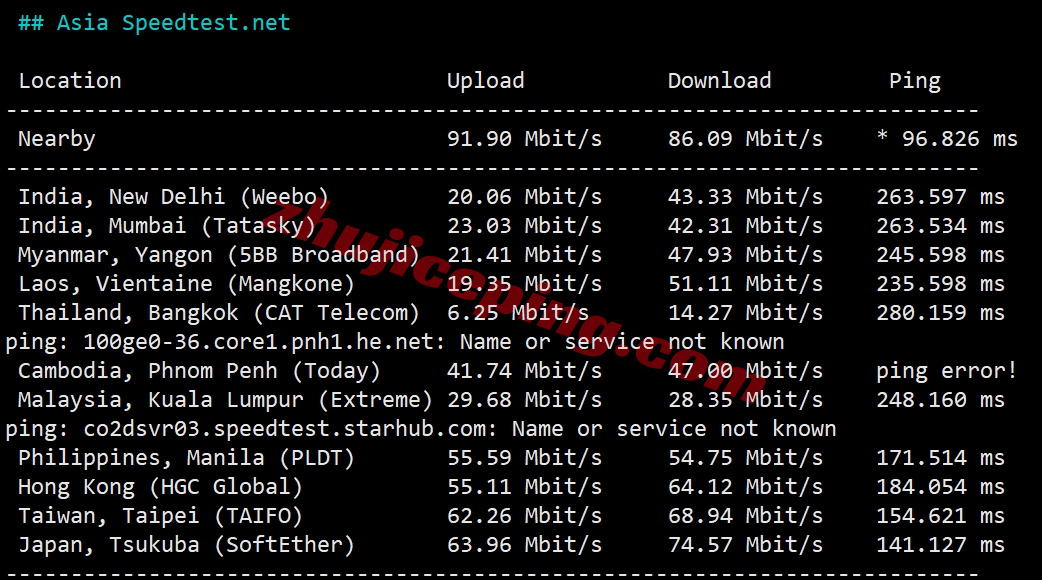Click the '## Asia Speedtest.net' heading

[154, 23]
